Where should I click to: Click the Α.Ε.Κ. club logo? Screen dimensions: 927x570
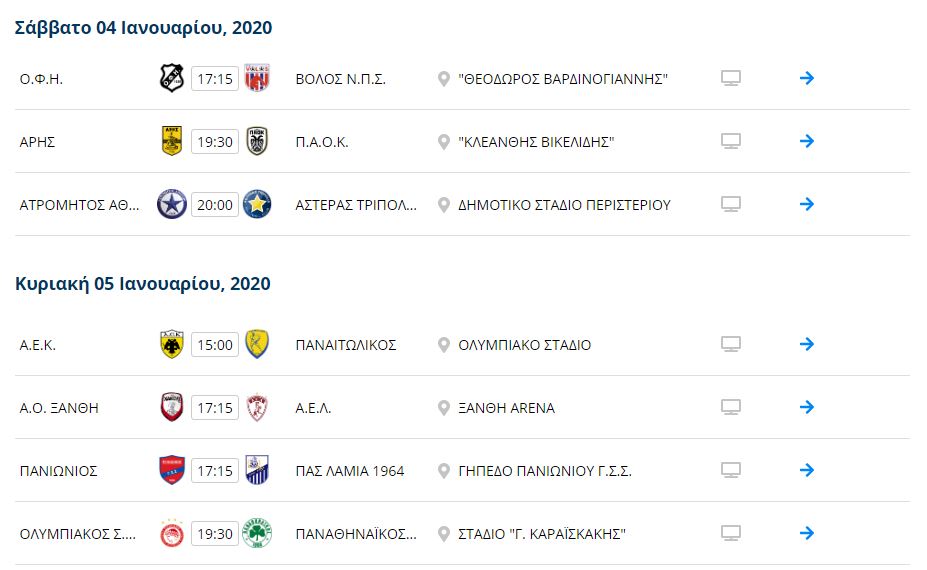pyautogui.click(x=172, y=344)
